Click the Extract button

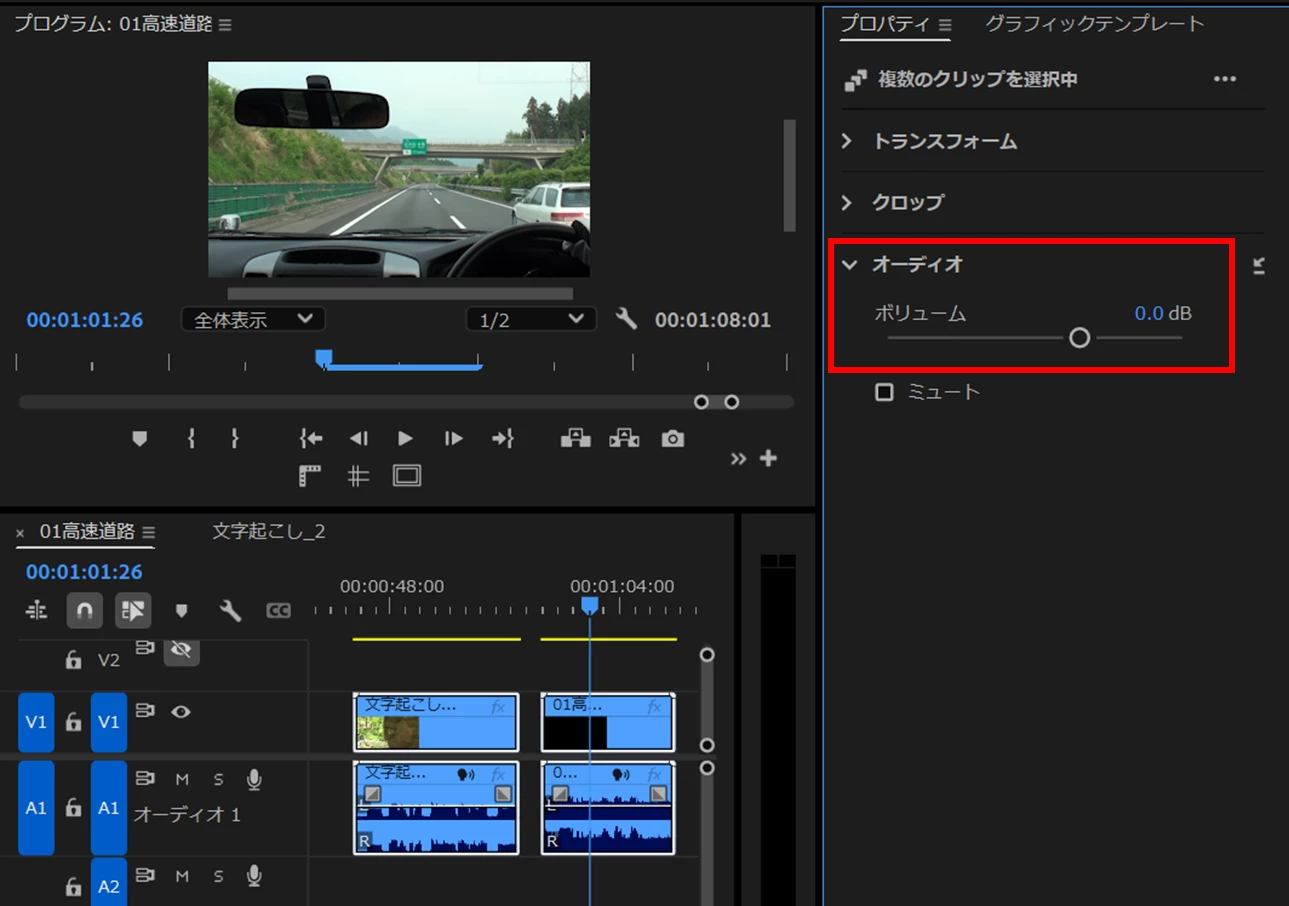coord(624,438)
